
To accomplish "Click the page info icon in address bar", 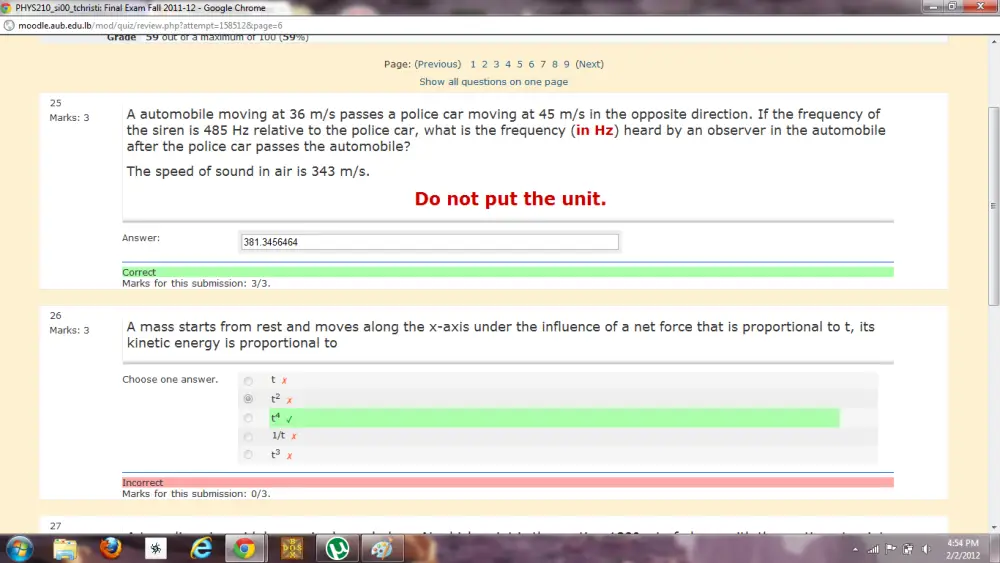I will [9, 26].
